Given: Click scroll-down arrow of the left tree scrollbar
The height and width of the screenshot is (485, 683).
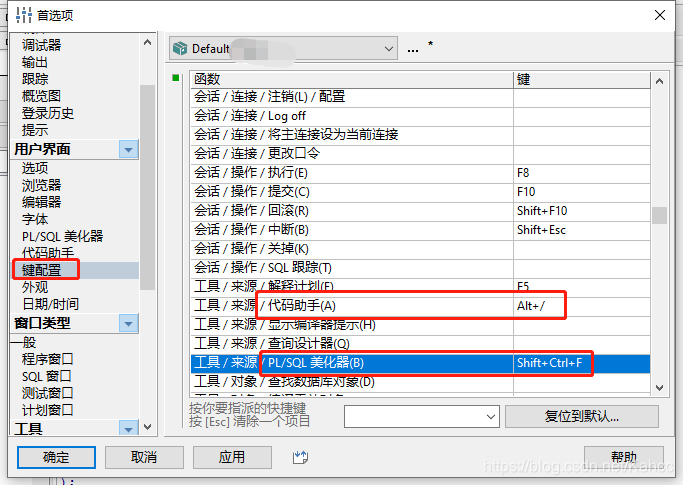Looking at the screenshot, I should [x=147, y=427].
